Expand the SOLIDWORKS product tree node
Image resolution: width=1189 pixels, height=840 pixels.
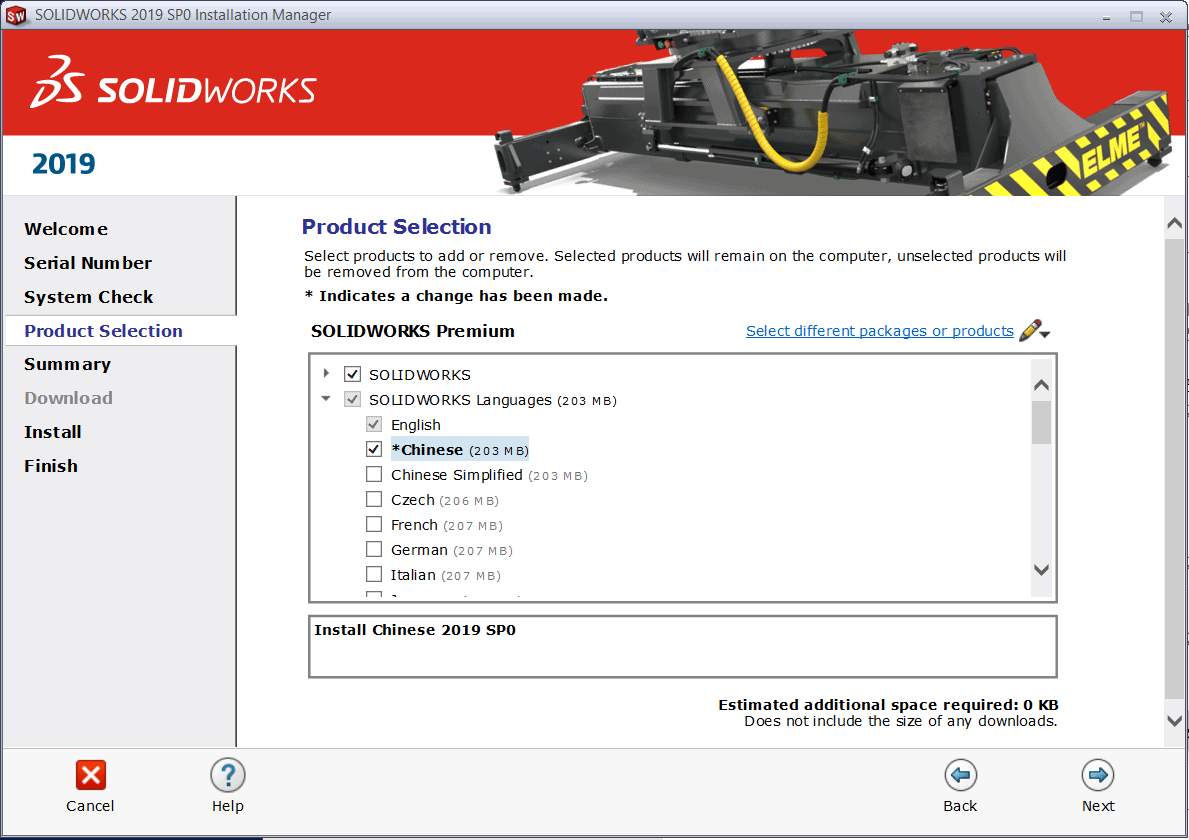tap(326, 373)
